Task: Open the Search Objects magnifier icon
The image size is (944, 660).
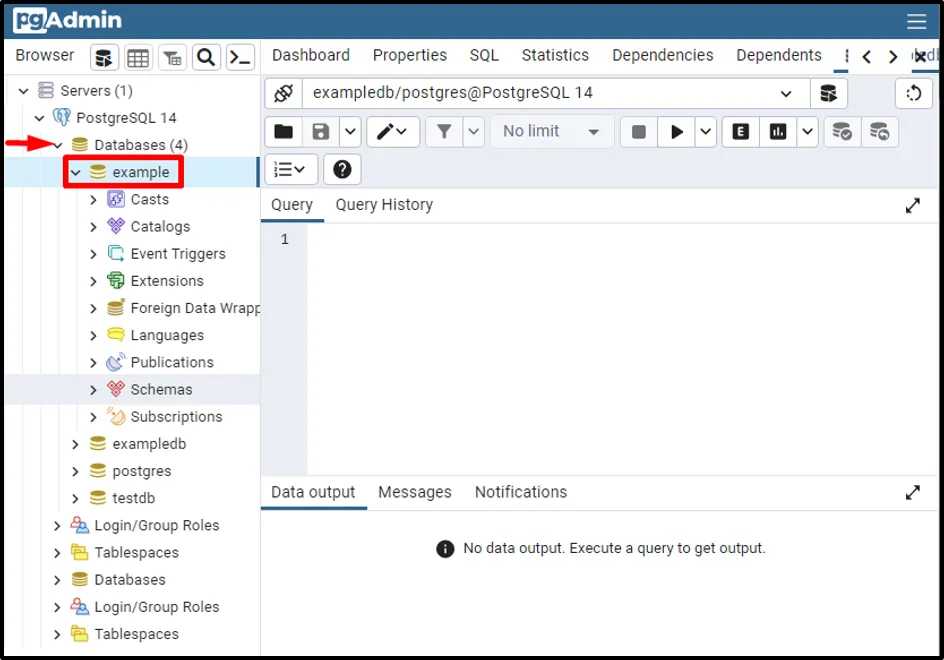Action: pyautogui.click(x=206, y=58)
